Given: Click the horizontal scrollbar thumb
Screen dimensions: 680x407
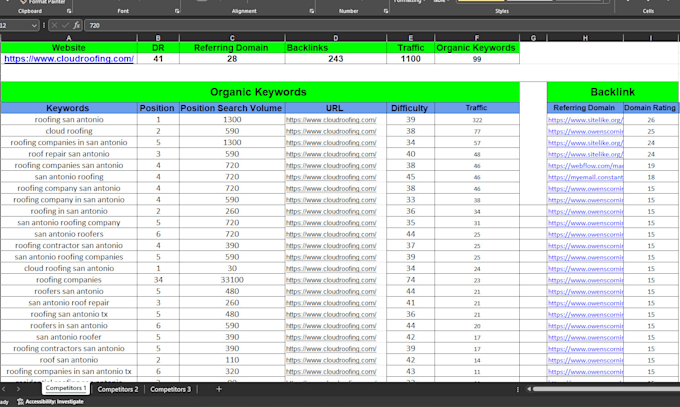Looking at the screenshot, I should click(606, 389).
